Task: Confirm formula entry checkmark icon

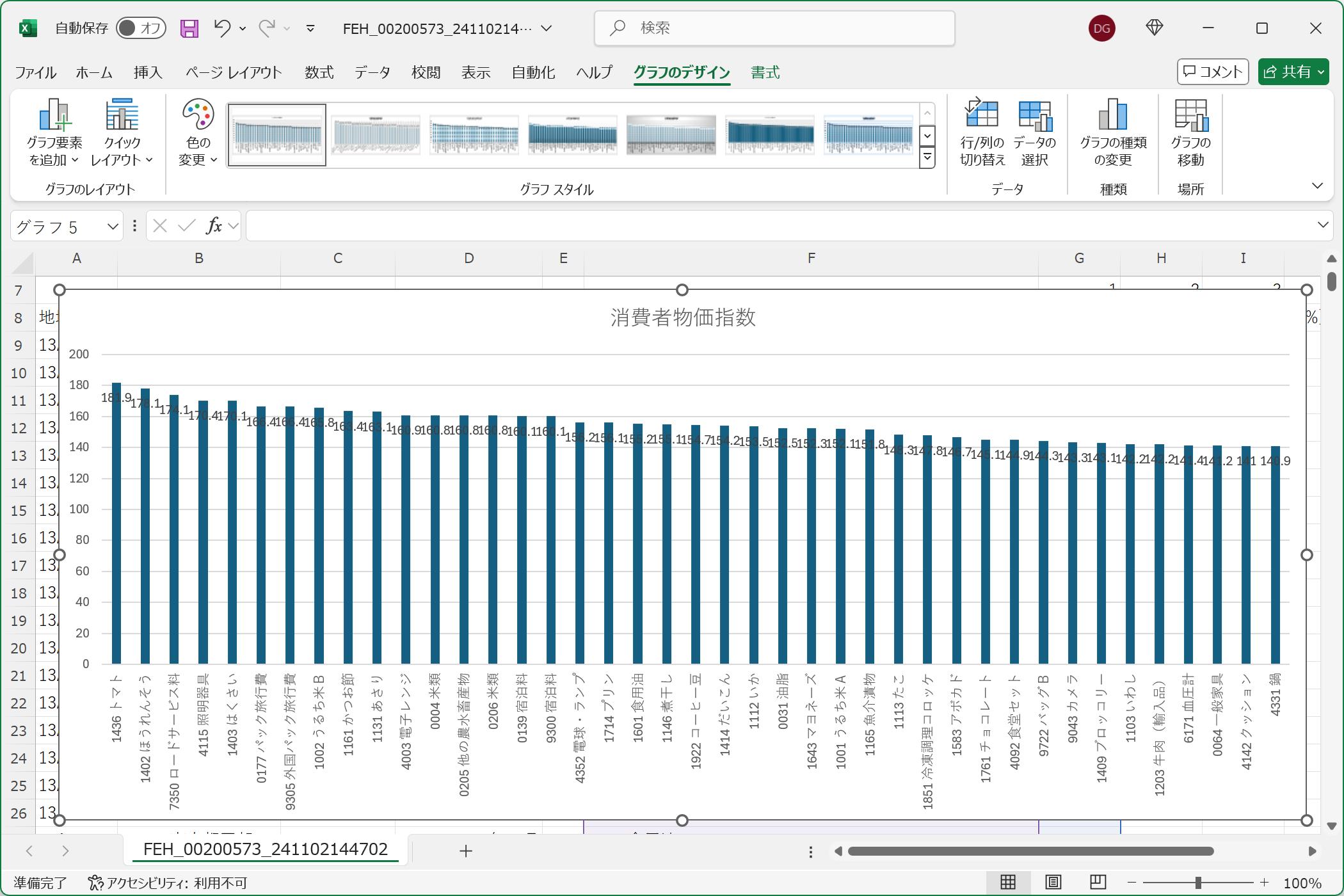Action: tap(187, 226)
